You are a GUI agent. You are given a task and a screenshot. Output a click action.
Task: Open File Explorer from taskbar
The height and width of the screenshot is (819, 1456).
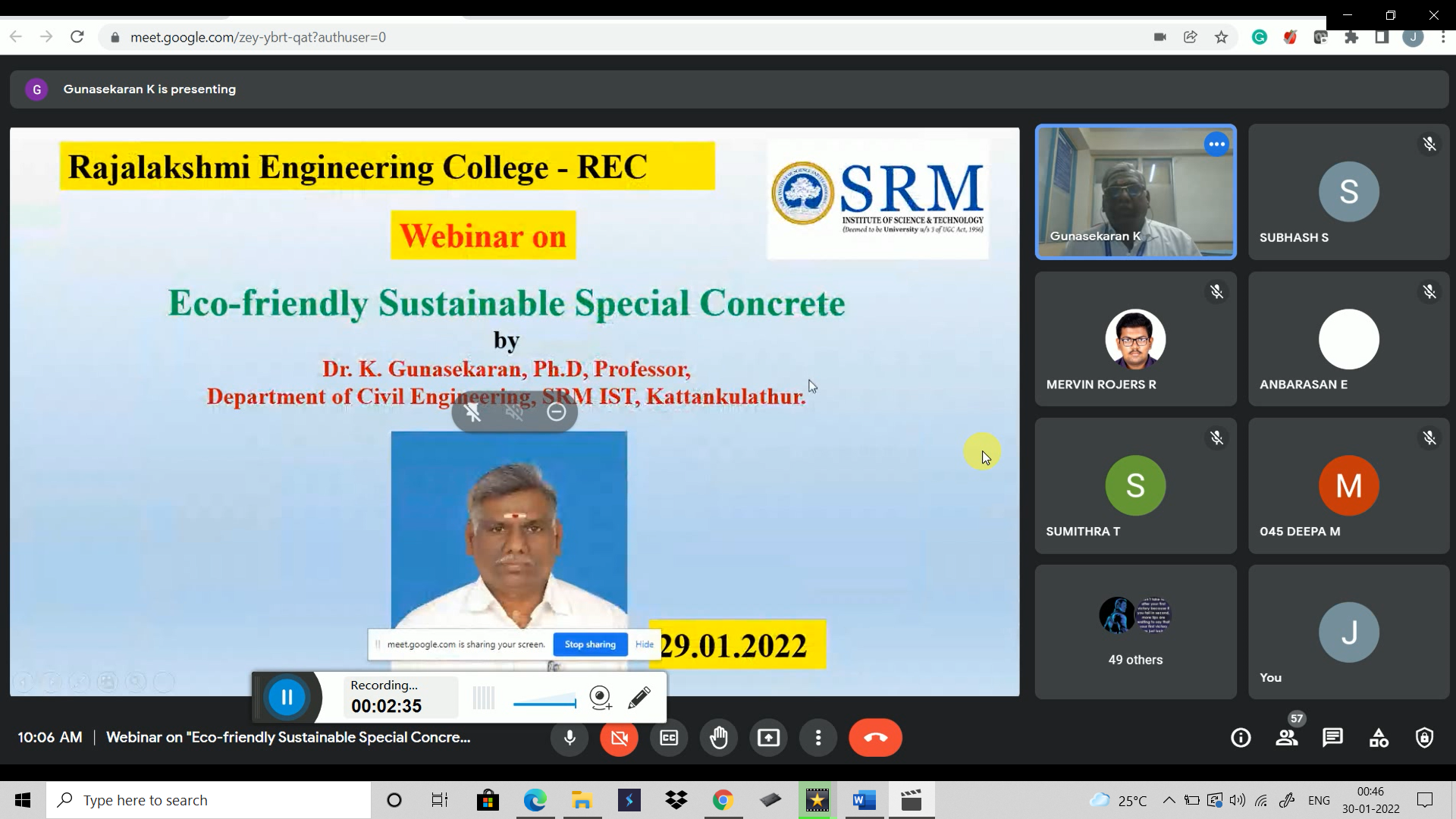click(582, 800)
